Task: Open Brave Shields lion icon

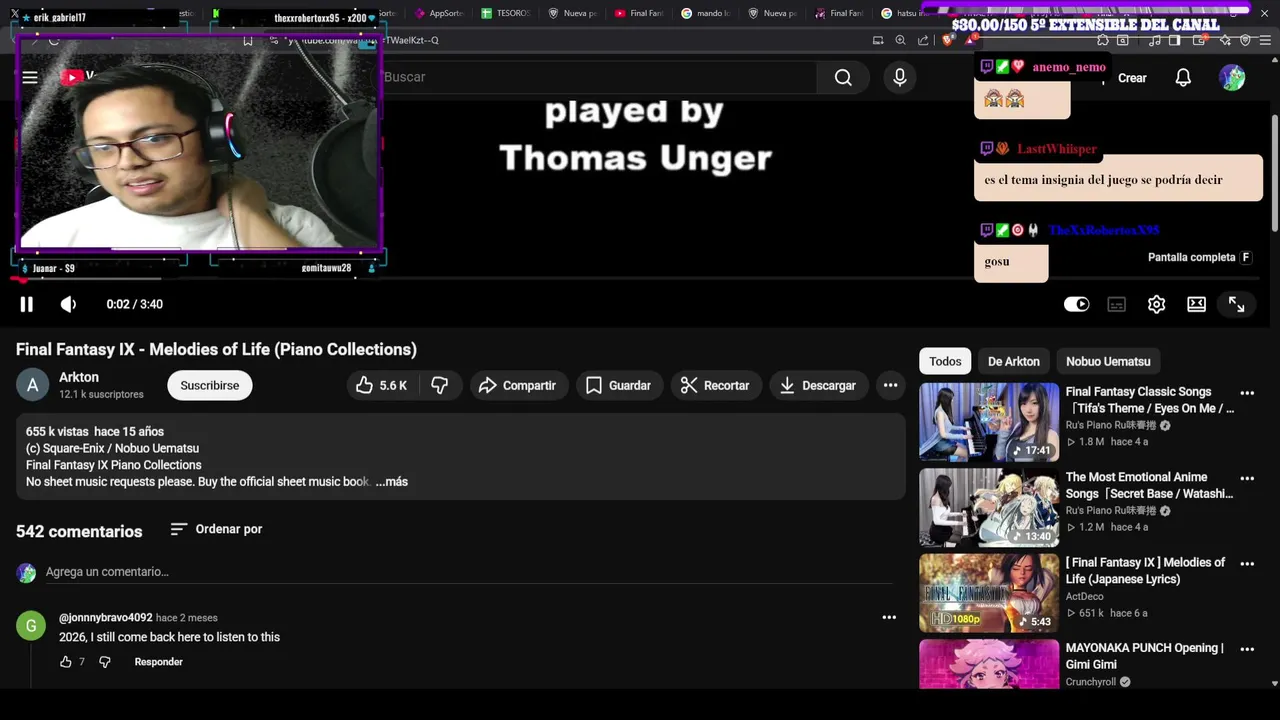Action: point(948,40)
